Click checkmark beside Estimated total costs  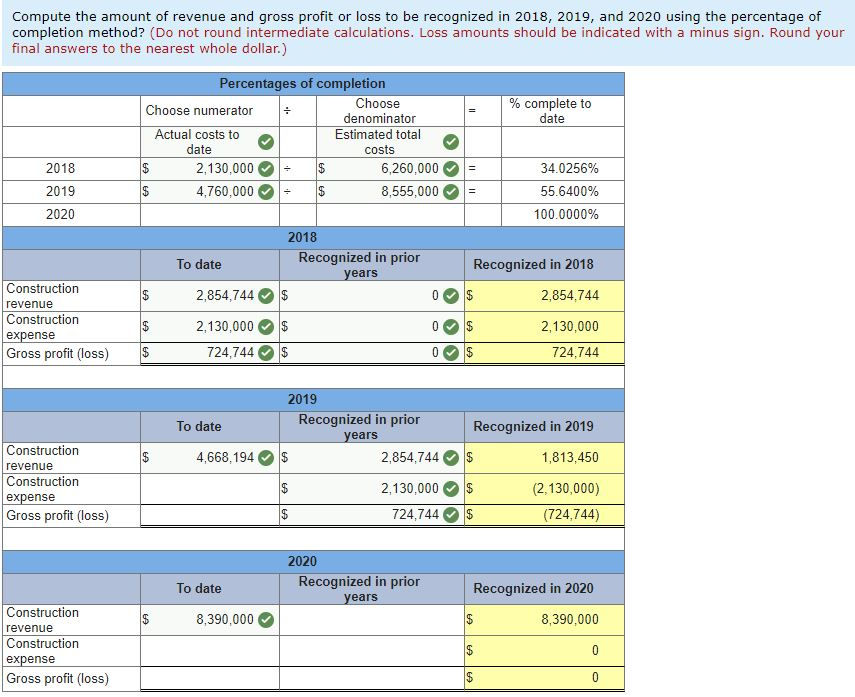[x=450, y=142]
